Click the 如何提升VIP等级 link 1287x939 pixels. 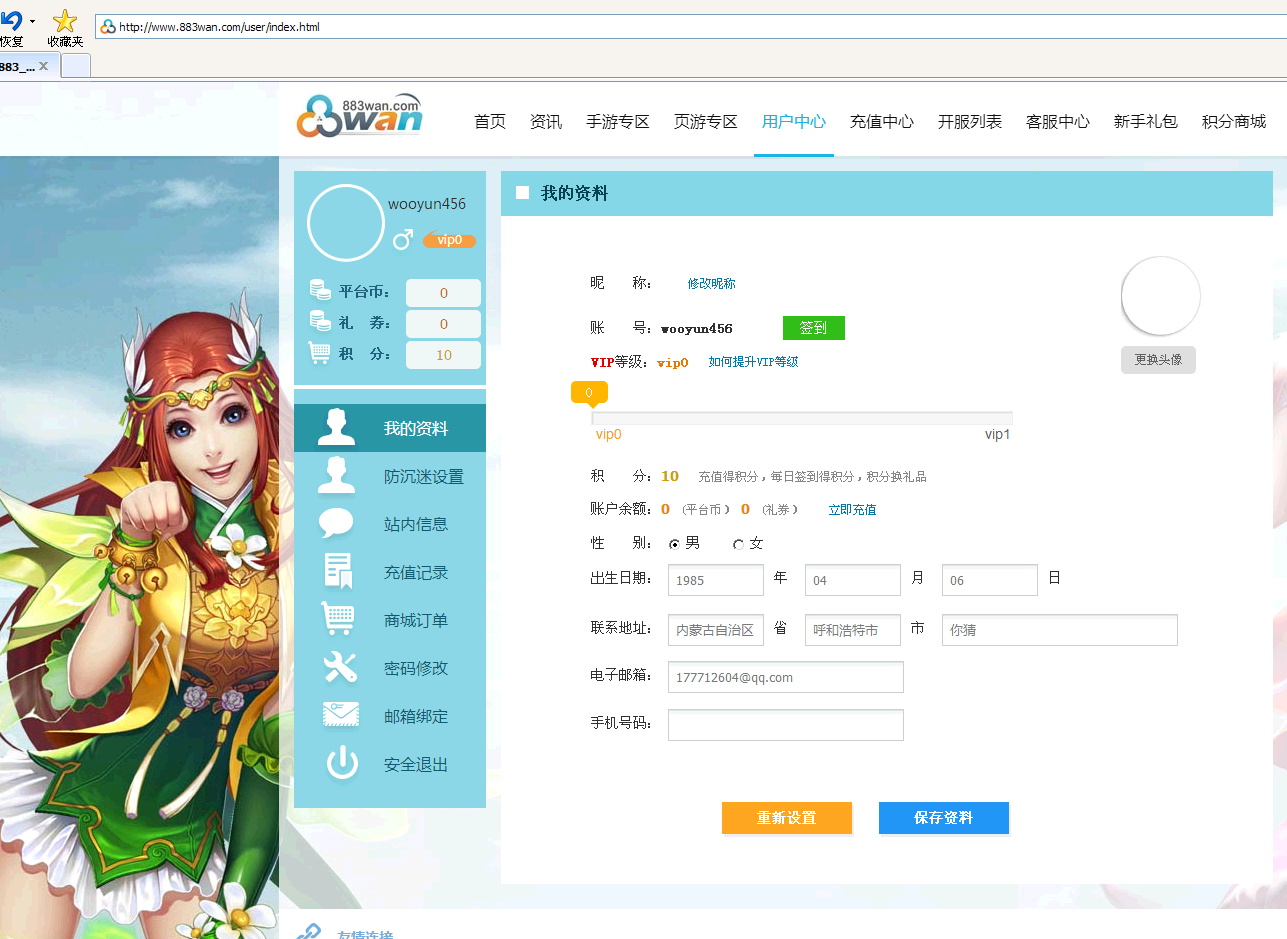coord(753,362)
